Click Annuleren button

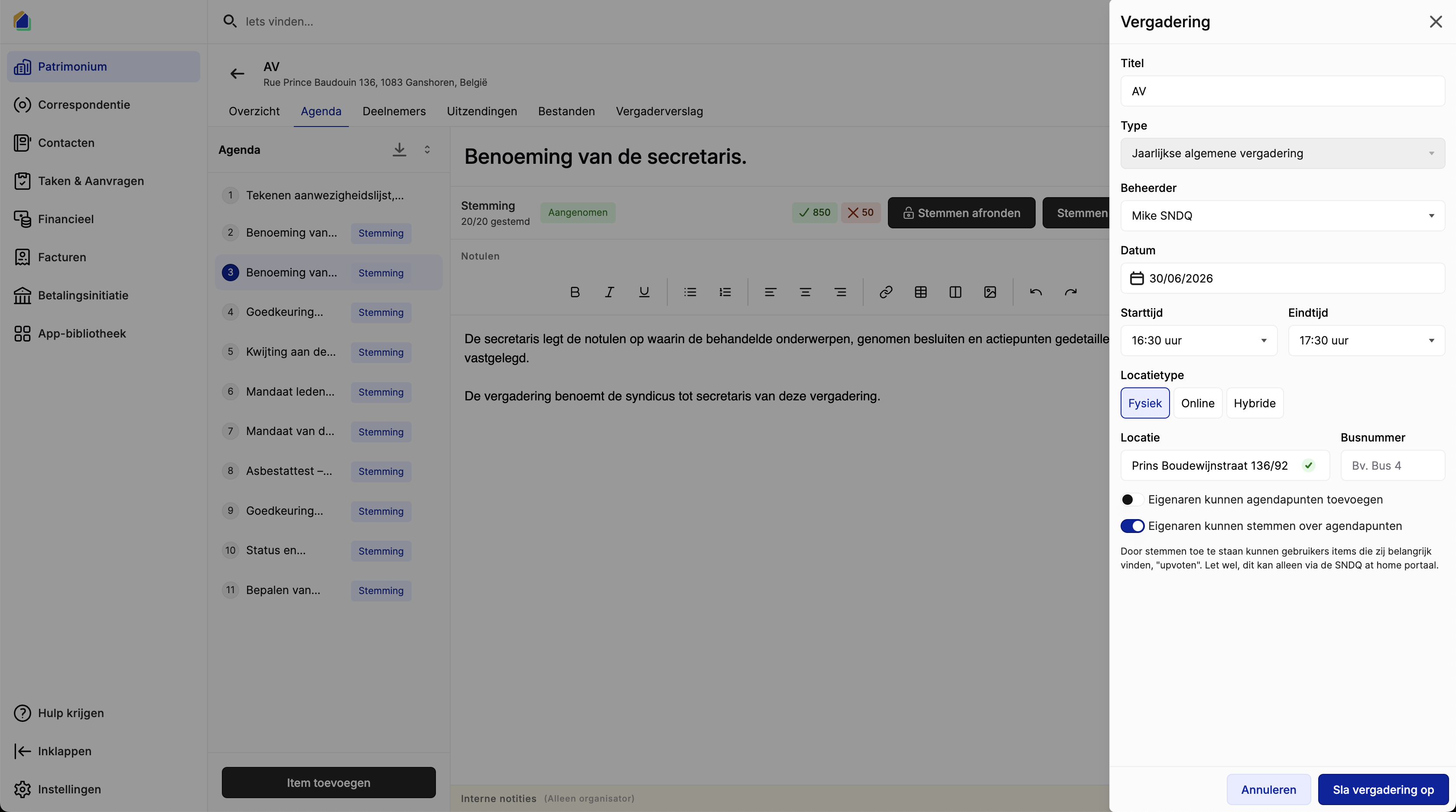tap(1268, 790)
